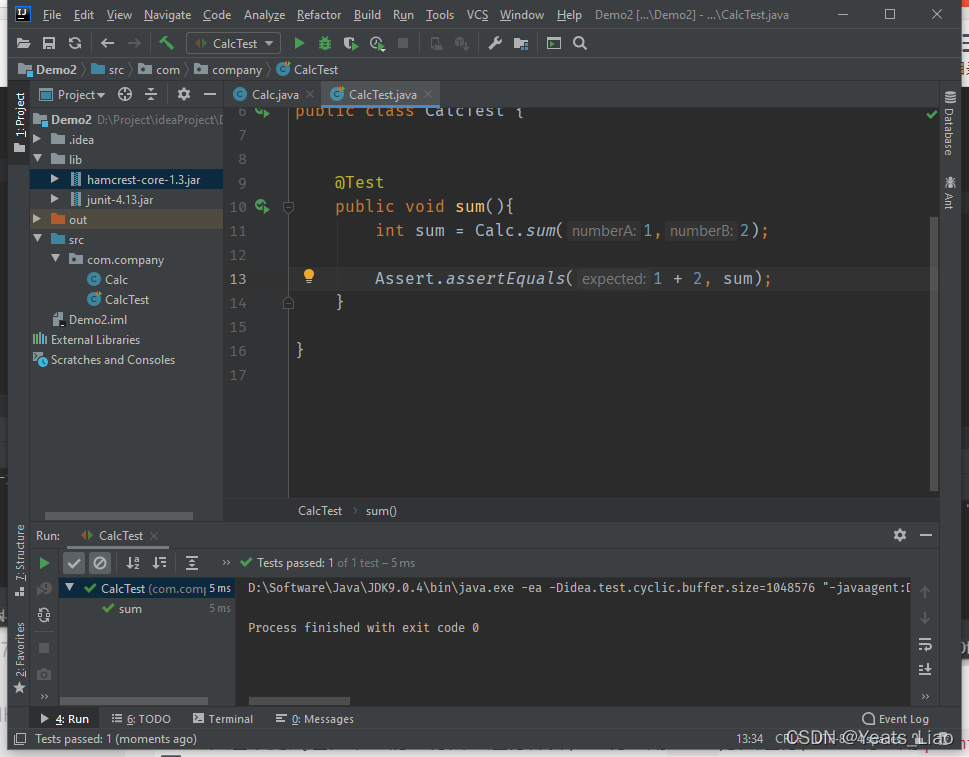This screenshot has width=969, height=757.
Task: Open the Terminal tool window
Action: 223,719
